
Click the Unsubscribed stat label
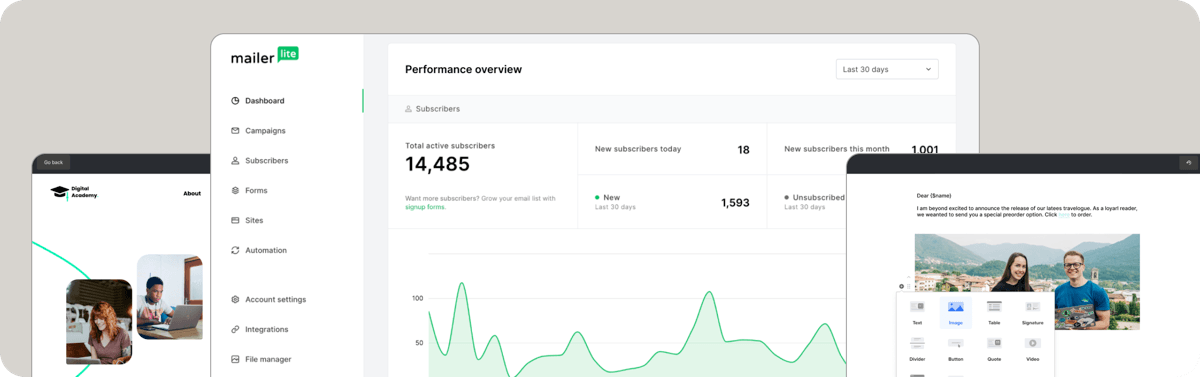pyautogui.click(x=819, y=198)
